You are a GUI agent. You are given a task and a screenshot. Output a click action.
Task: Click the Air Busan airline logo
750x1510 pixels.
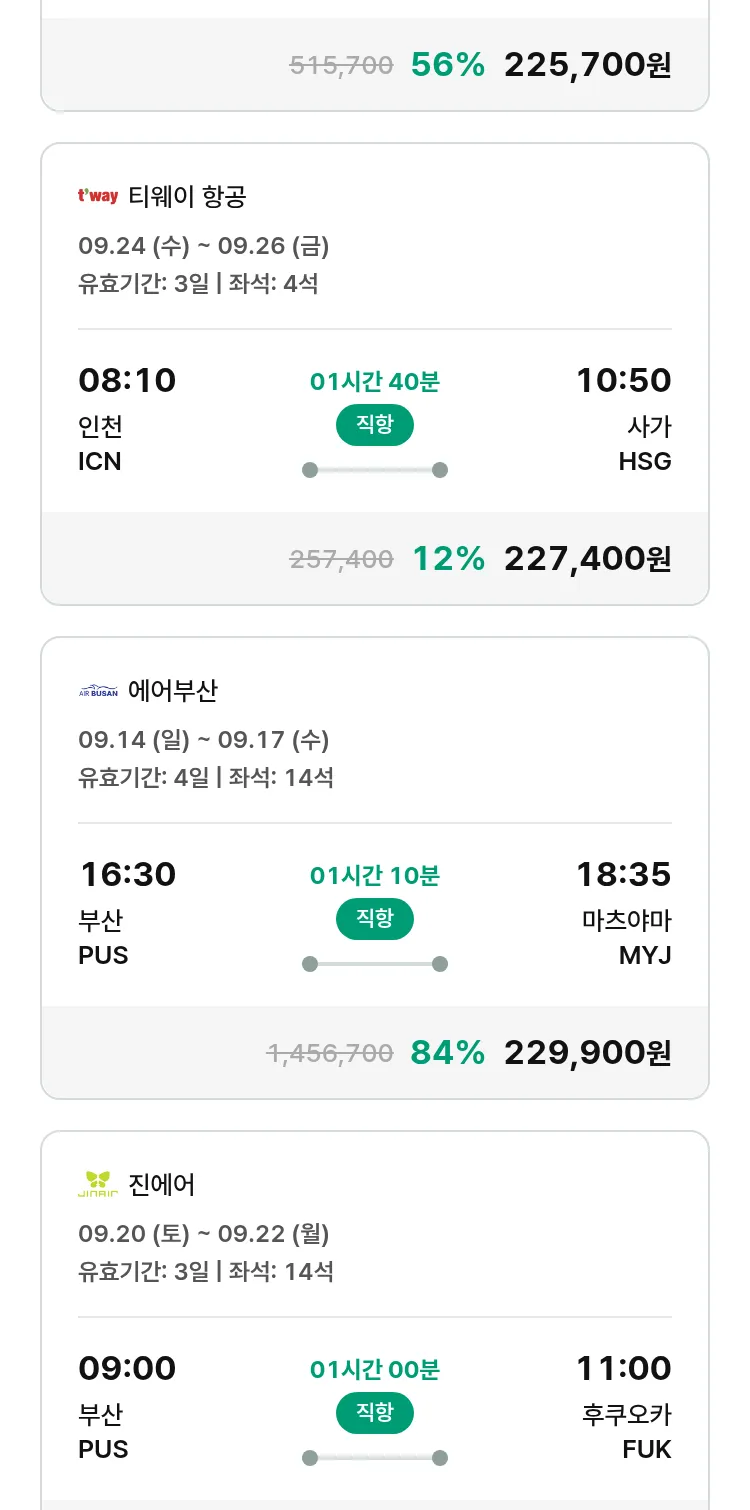[98, 690]
